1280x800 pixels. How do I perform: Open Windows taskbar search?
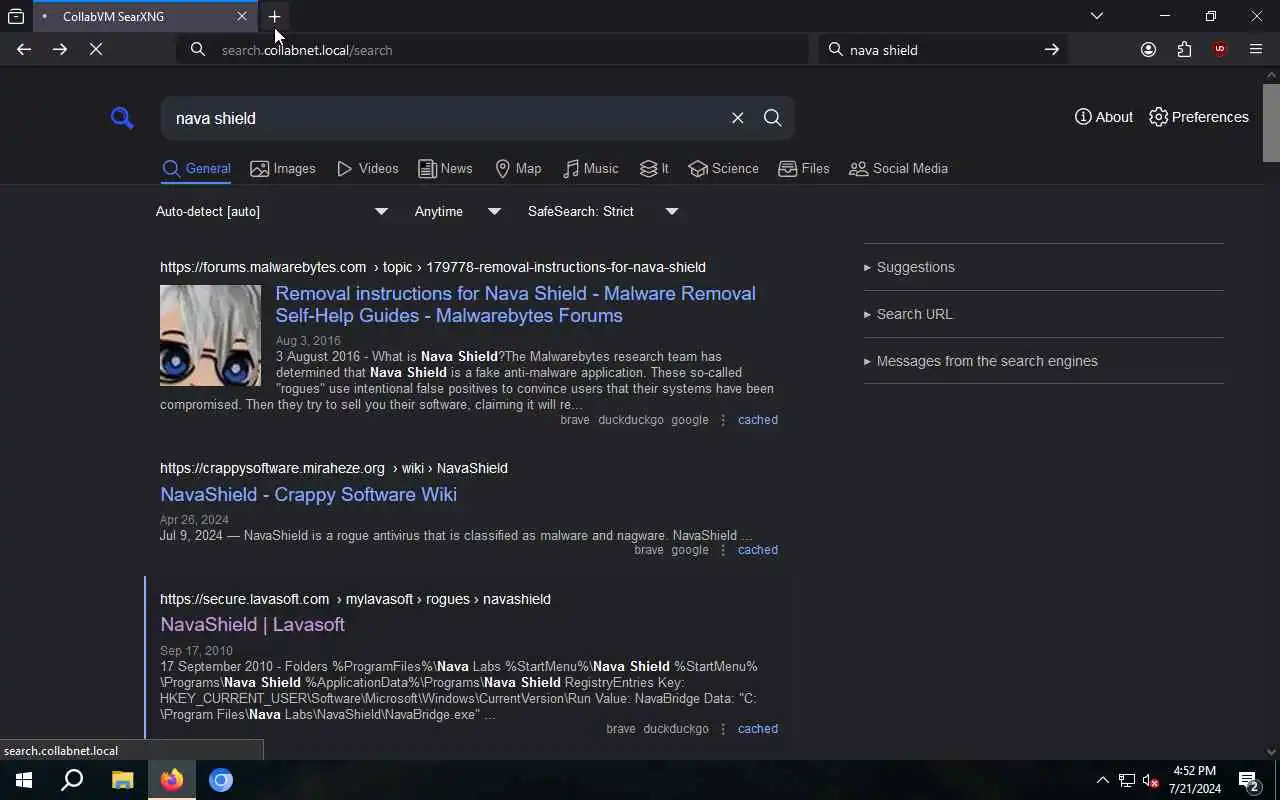[x=72, y=780]
